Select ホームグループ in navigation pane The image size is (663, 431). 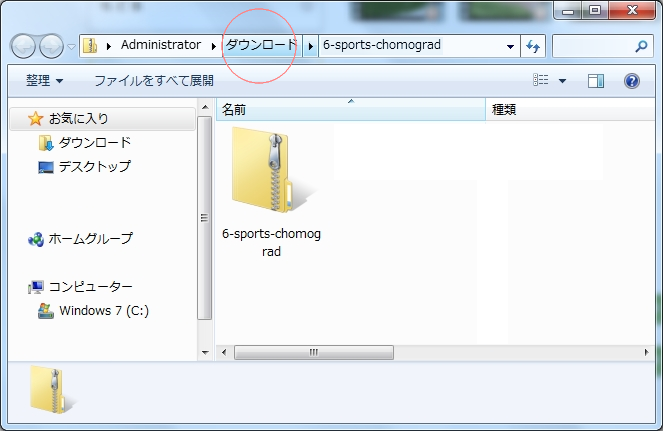(90, 239)
